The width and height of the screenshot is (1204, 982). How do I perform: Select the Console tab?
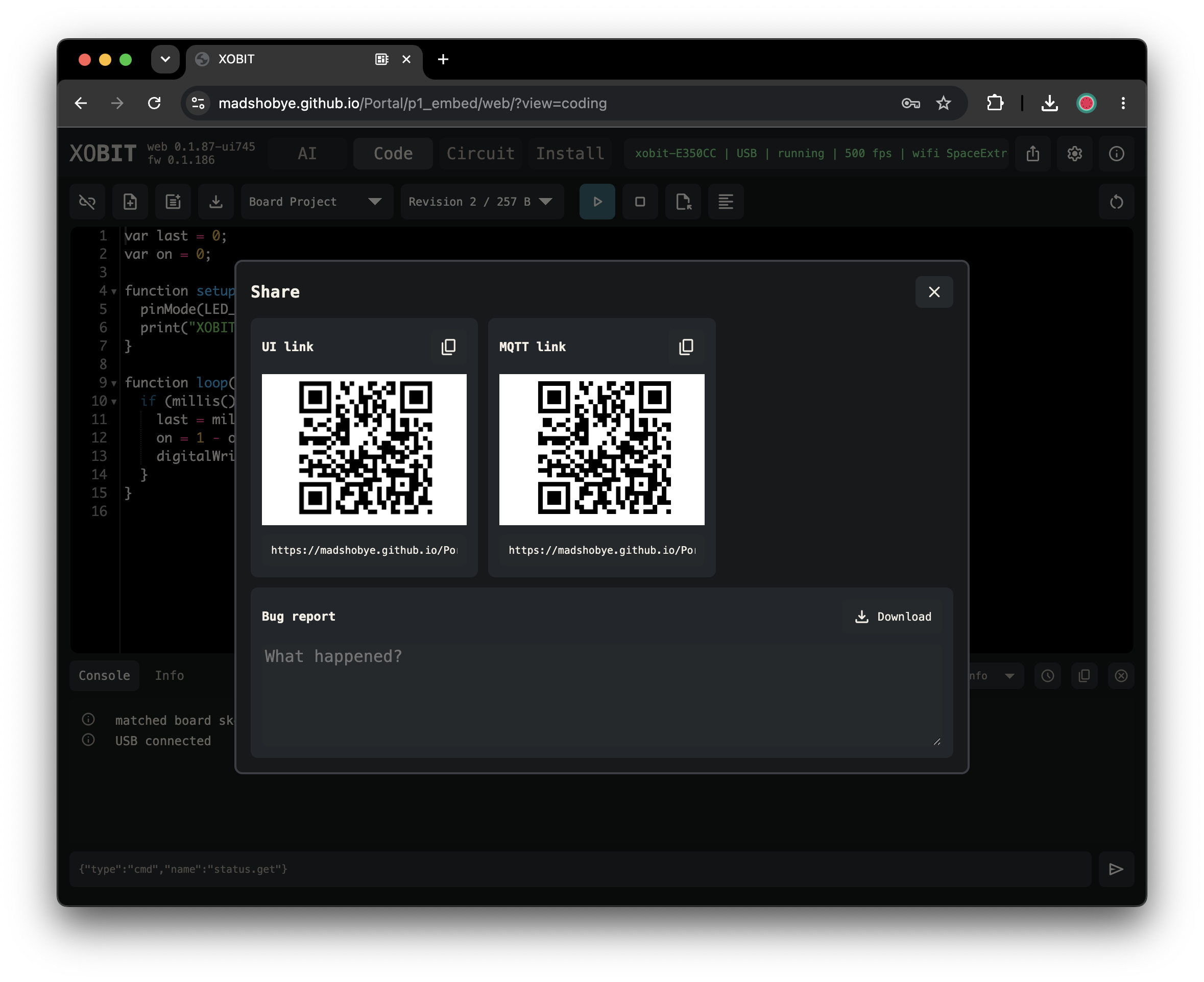(x=104, y=675)
